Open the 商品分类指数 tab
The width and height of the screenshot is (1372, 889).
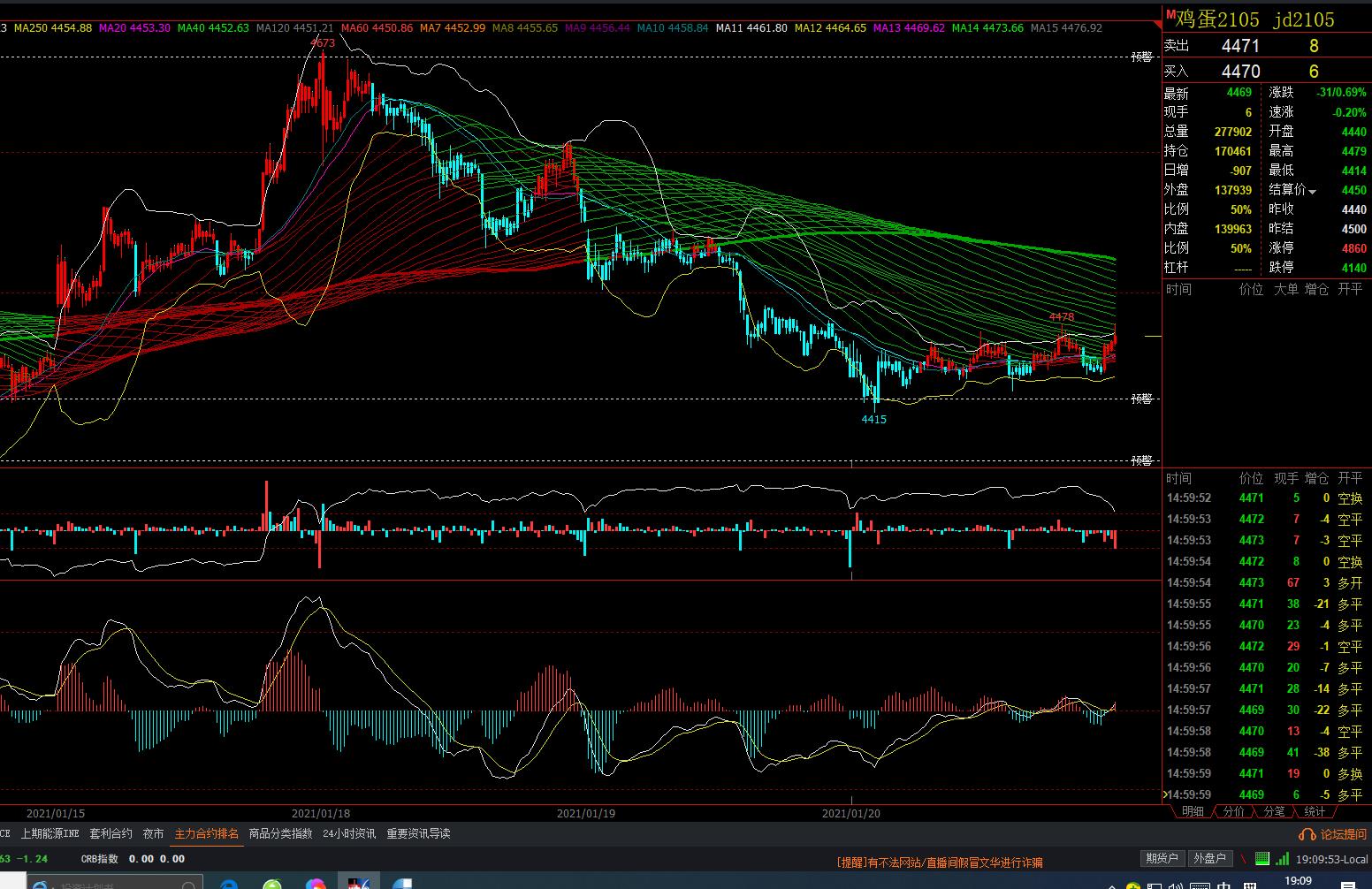[280, 833]
